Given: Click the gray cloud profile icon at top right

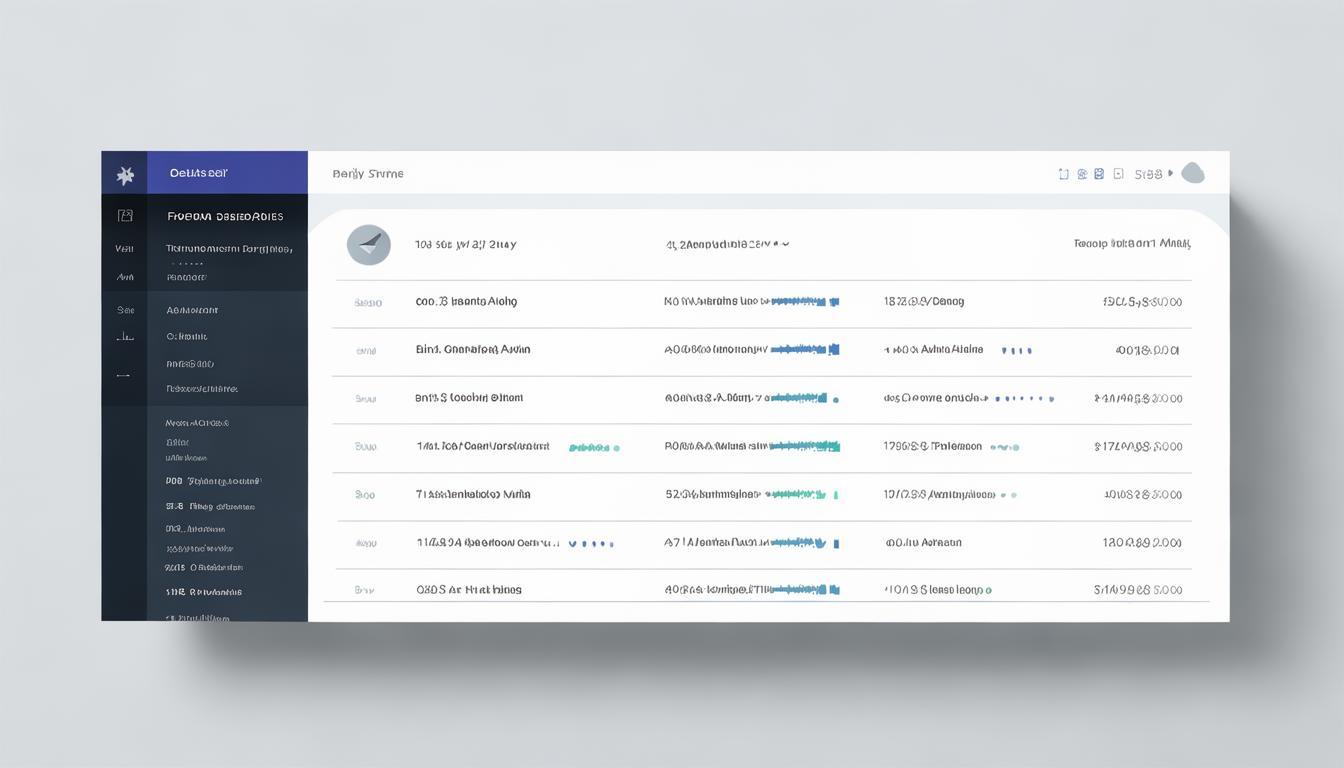Looking at the screenshot, I should tap(1192, 173).
